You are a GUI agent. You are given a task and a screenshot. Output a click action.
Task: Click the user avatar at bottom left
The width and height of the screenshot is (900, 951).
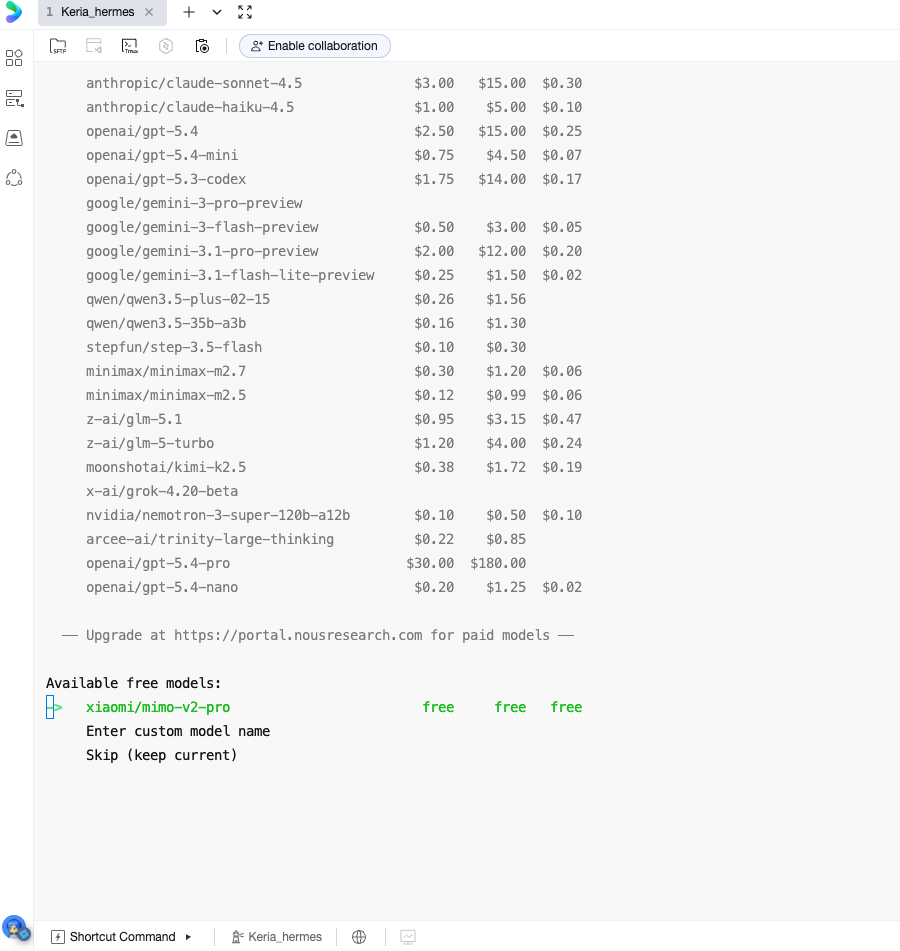pyautogui.click(x=15, y=929)
